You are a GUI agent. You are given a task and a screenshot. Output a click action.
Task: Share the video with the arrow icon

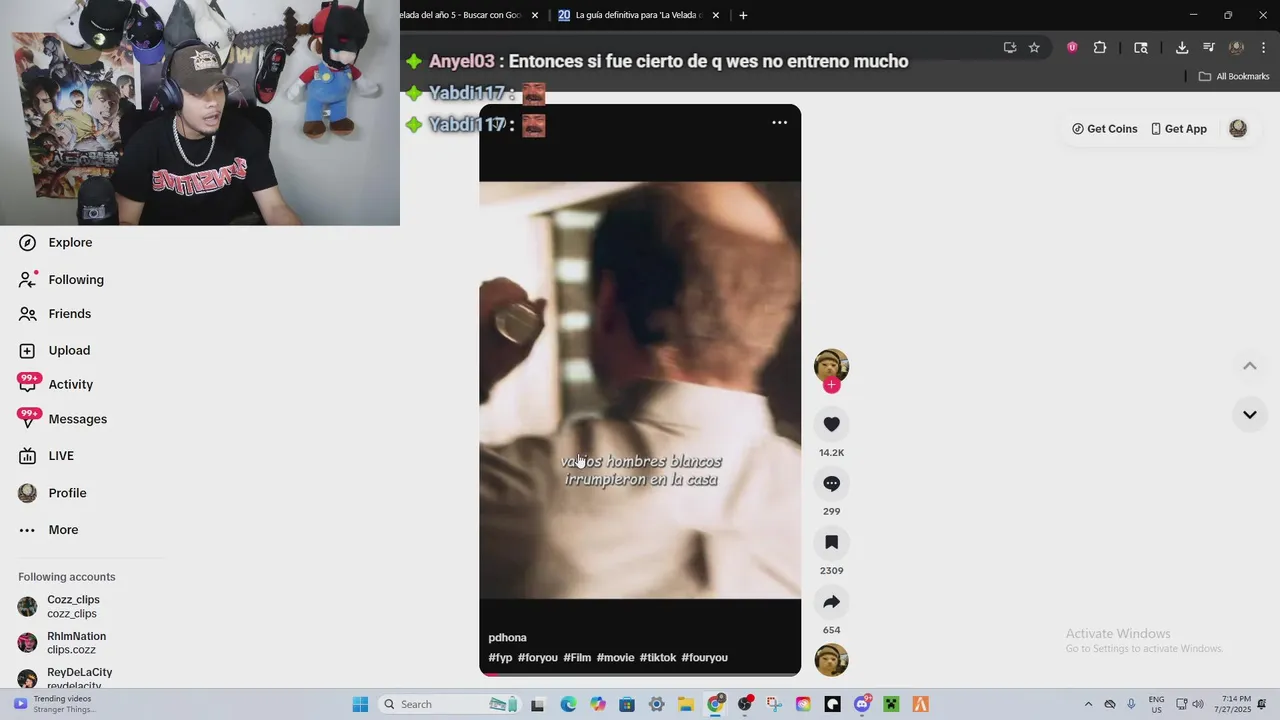point(831,602)
